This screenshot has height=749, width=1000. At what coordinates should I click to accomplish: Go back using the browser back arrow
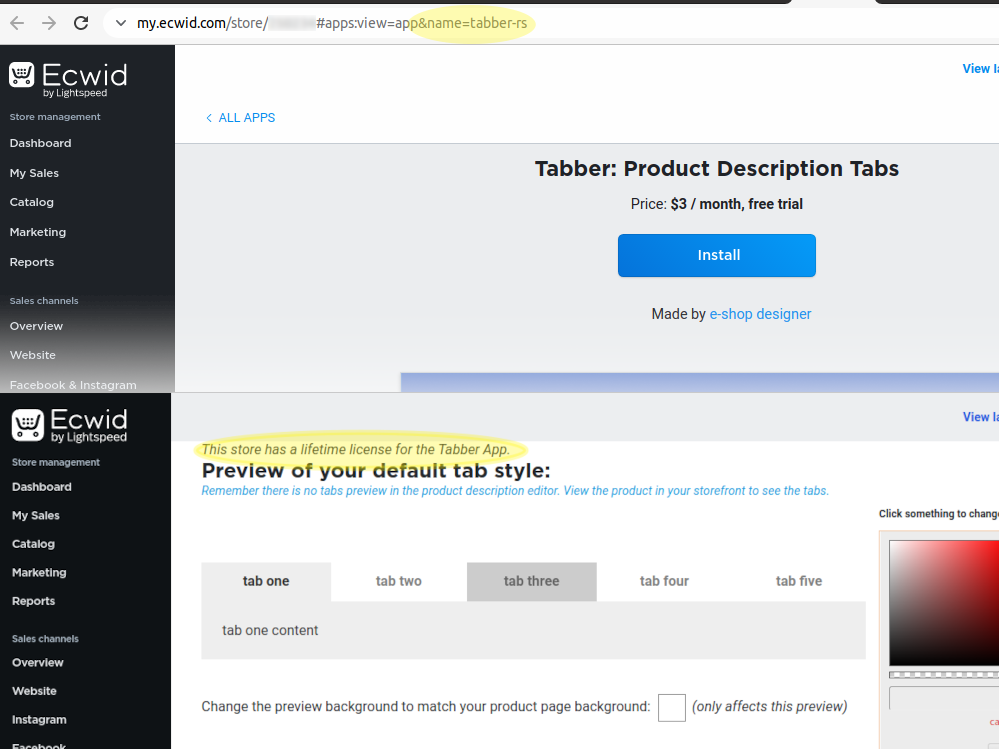pyautogui.click(x=17, y=24)
